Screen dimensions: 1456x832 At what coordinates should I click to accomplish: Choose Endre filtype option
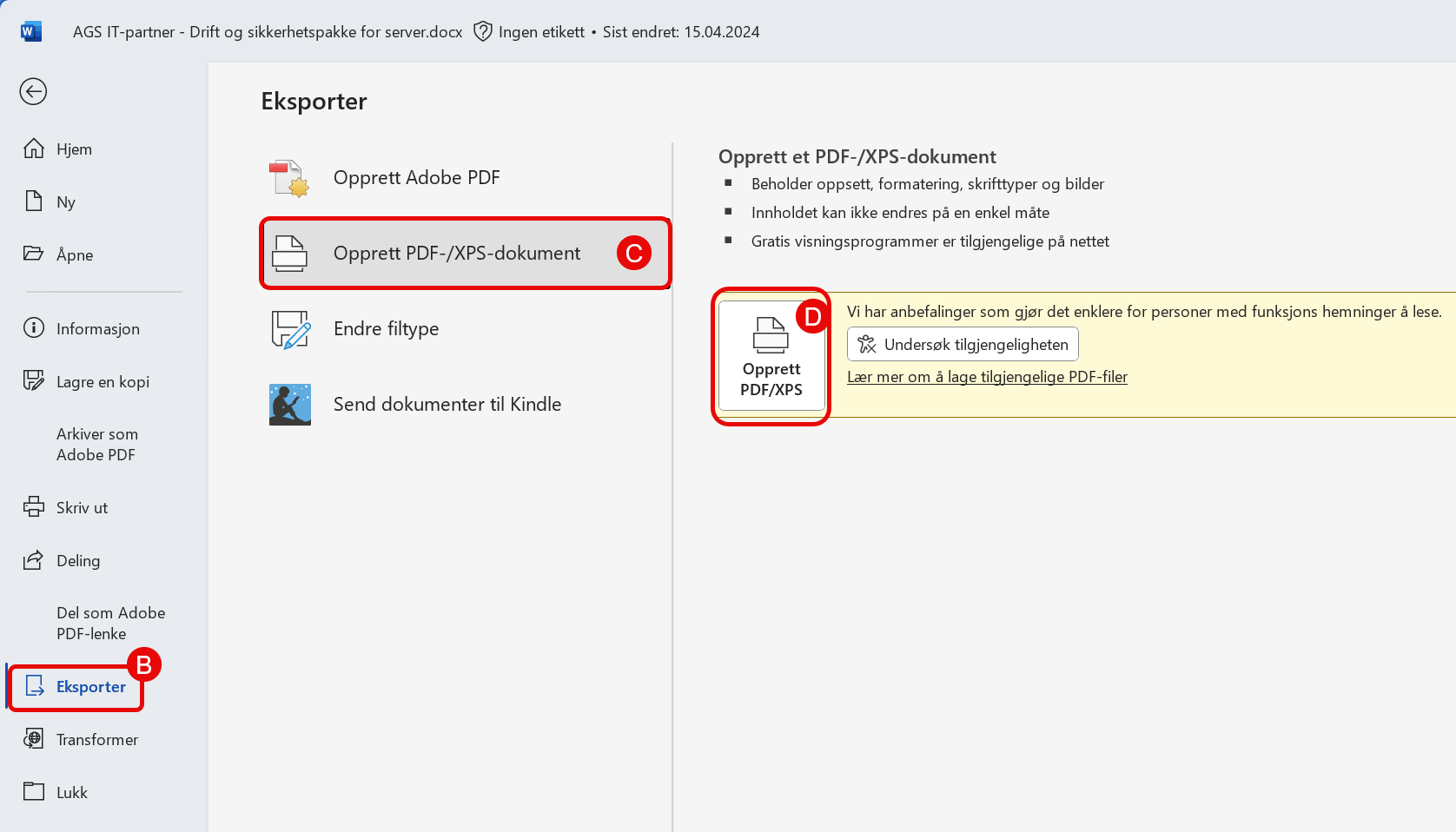coord(466,329)
